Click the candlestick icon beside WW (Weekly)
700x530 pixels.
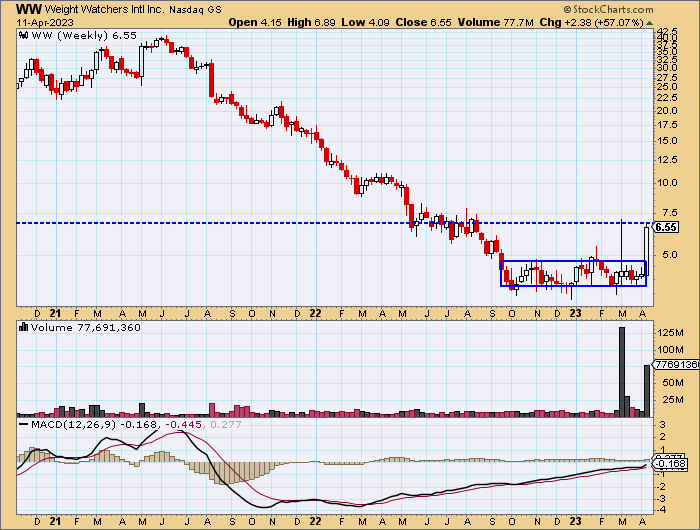click(x=24, y=36)
